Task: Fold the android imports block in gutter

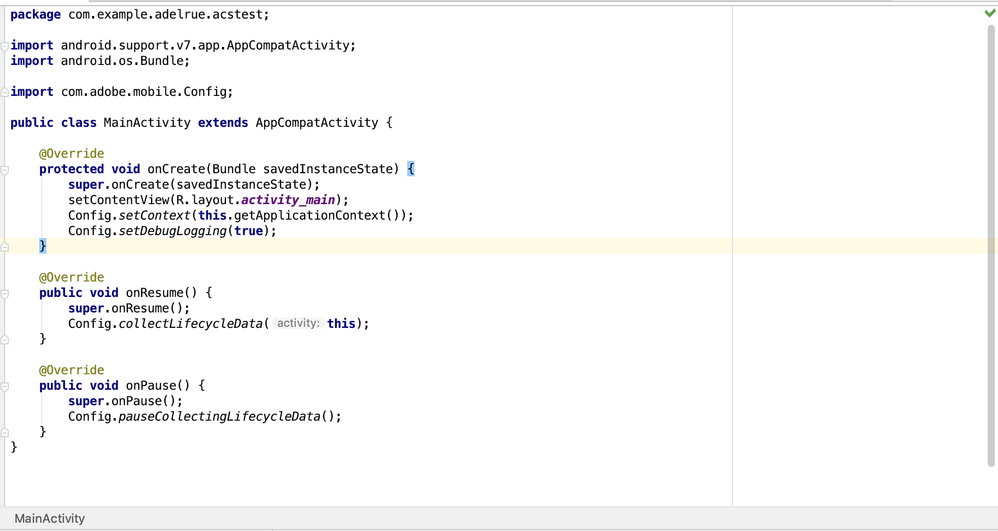Action: click(x=5, y=46)
